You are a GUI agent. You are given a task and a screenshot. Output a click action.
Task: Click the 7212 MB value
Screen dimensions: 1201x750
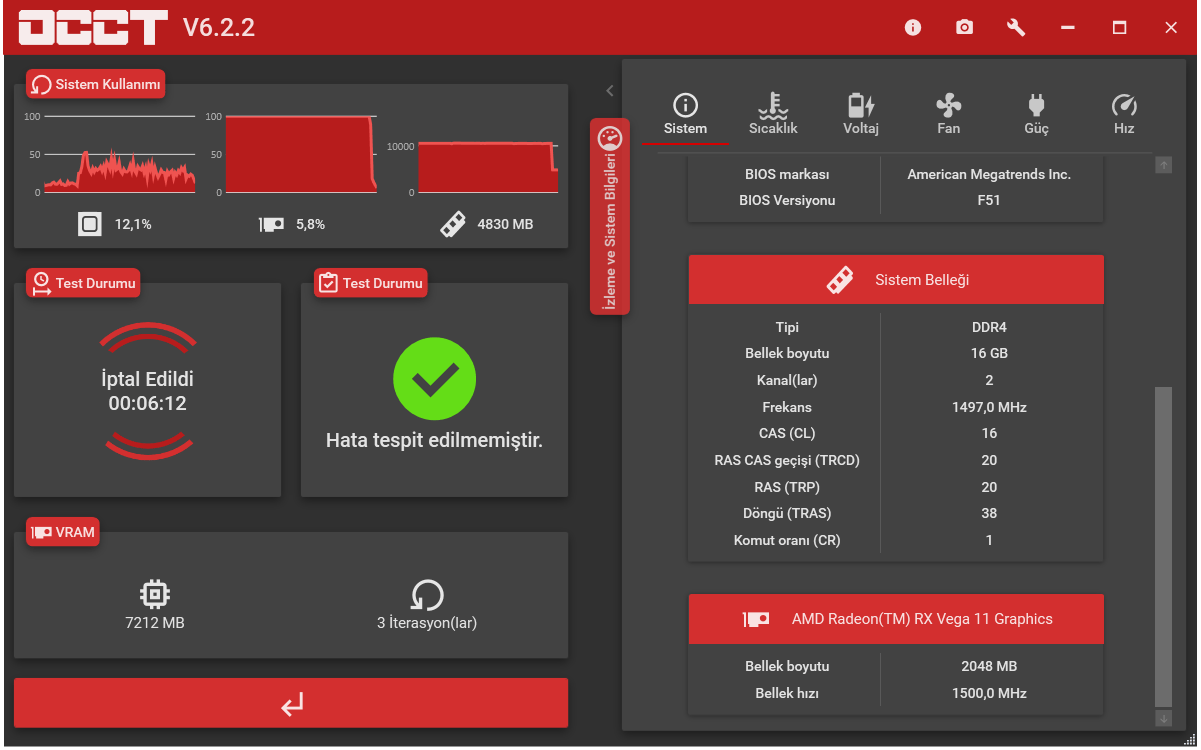[154, 623]
